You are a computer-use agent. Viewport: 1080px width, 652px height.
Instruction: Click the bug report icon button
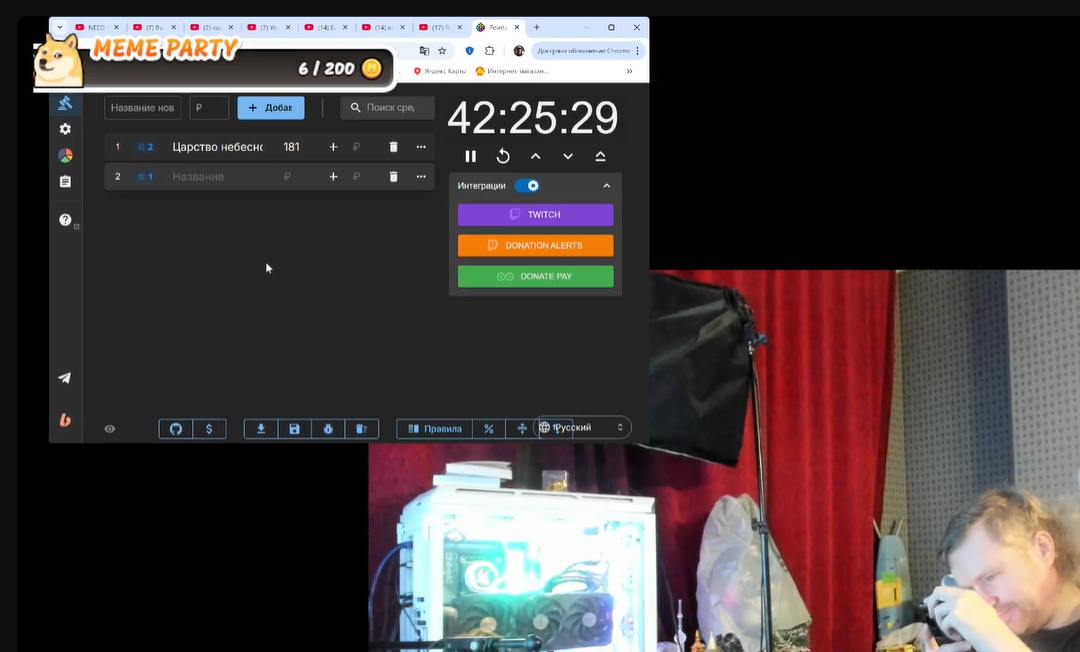(x=329, y=429)
